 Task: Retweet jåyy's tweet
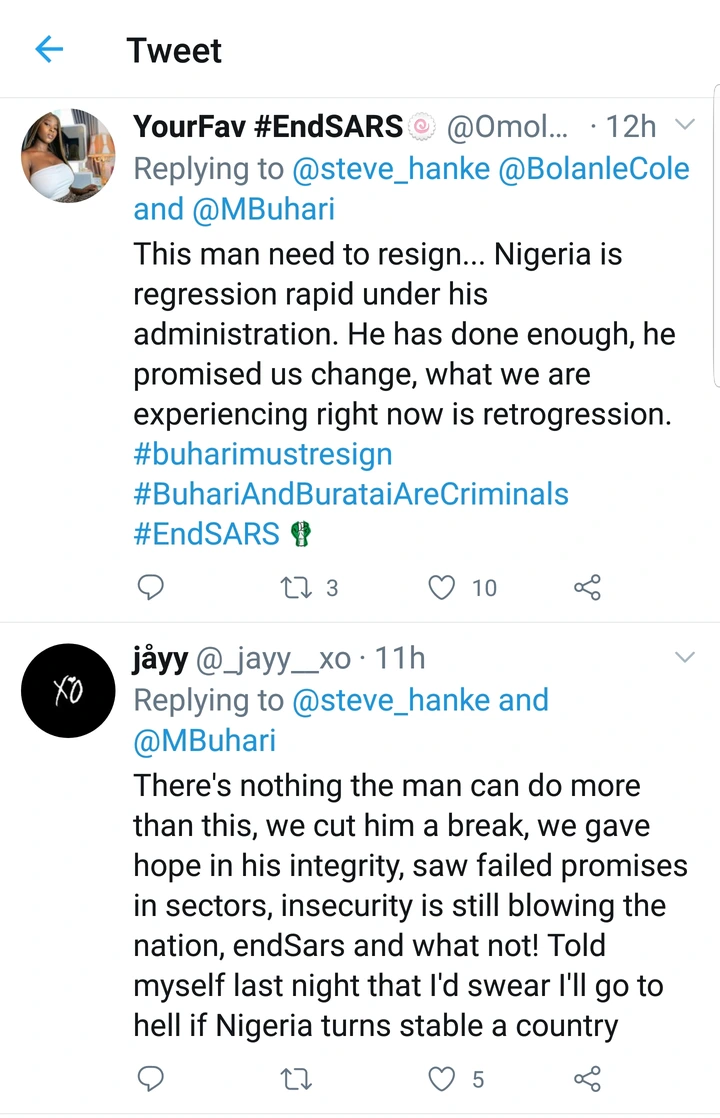coord(298,1078)
